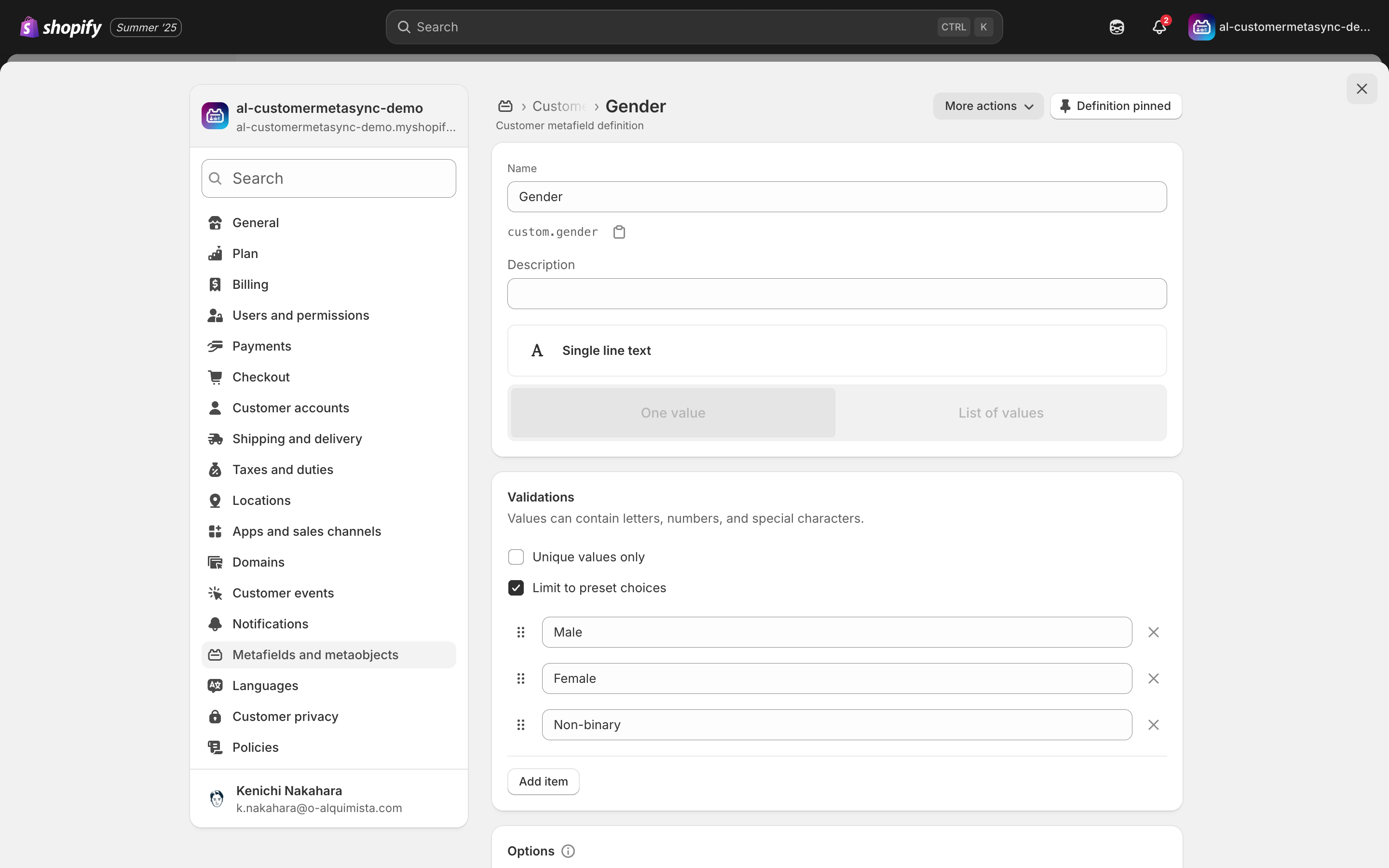Click the Kenichi Nakahara profile avatar
The image size is (1389, 868).
click(217, 799)
